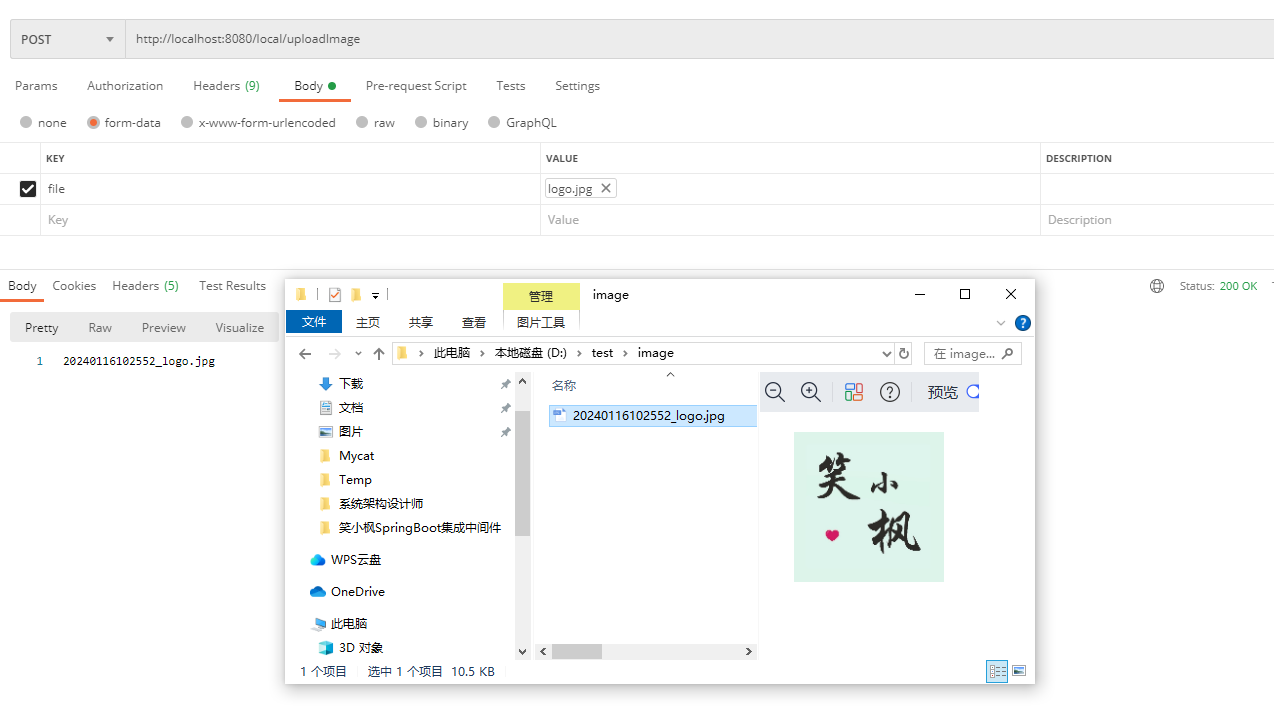
Task: Remove logo.jpg with the X icon
Action: coord(605,188)
